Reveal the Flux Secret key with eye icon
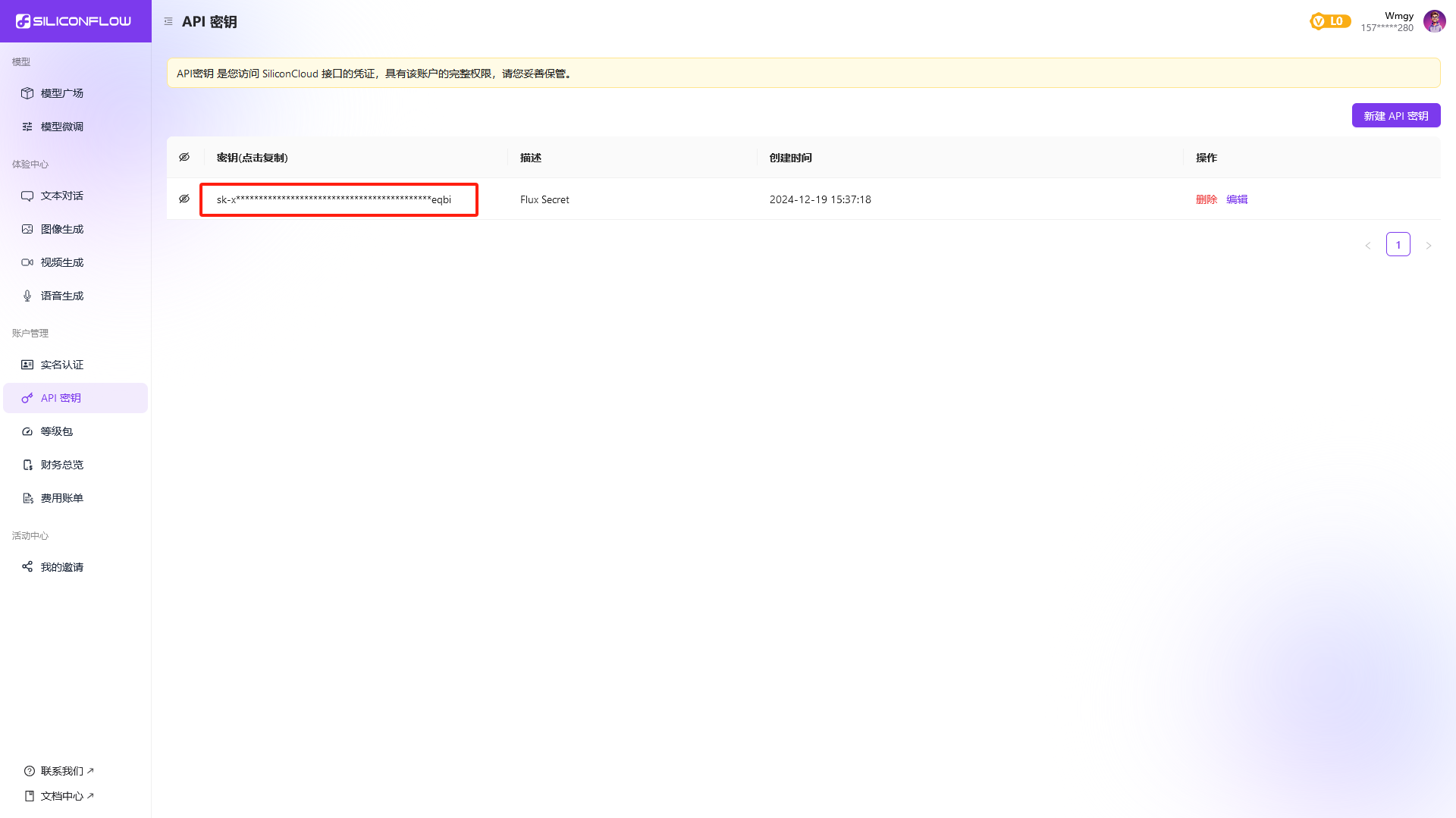 click(184, 199)
